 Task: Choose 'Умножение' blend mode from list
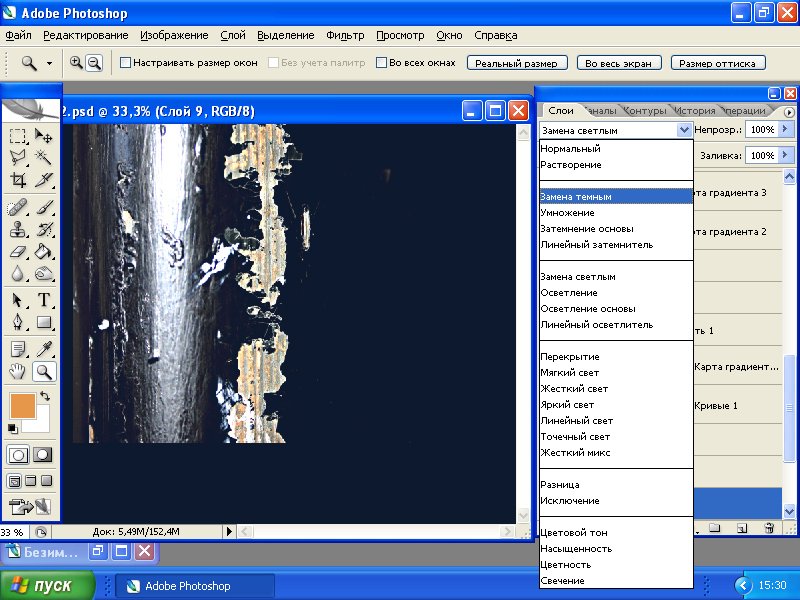(567, 213)
